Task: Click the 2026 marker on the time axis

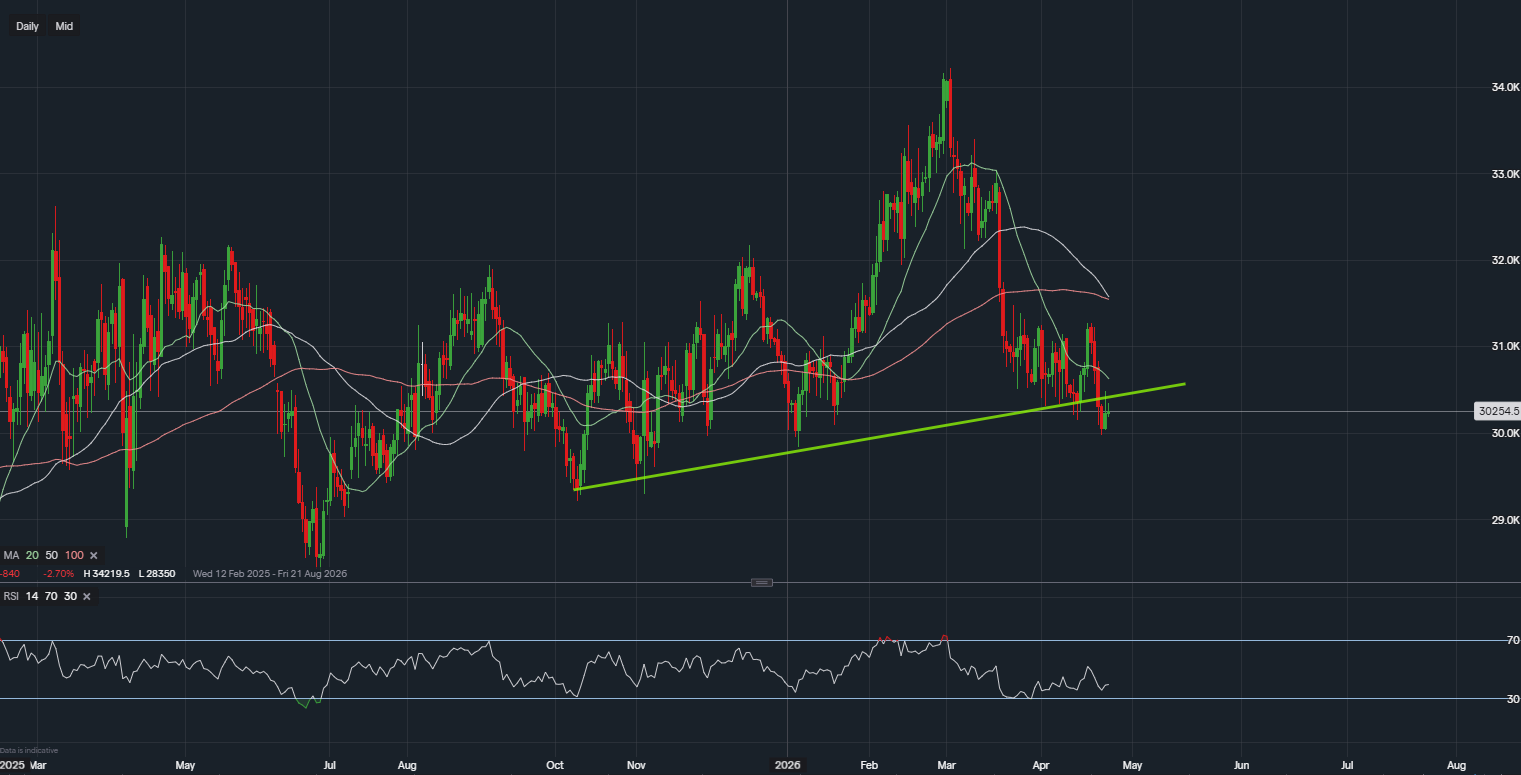Action: [787, 765]
